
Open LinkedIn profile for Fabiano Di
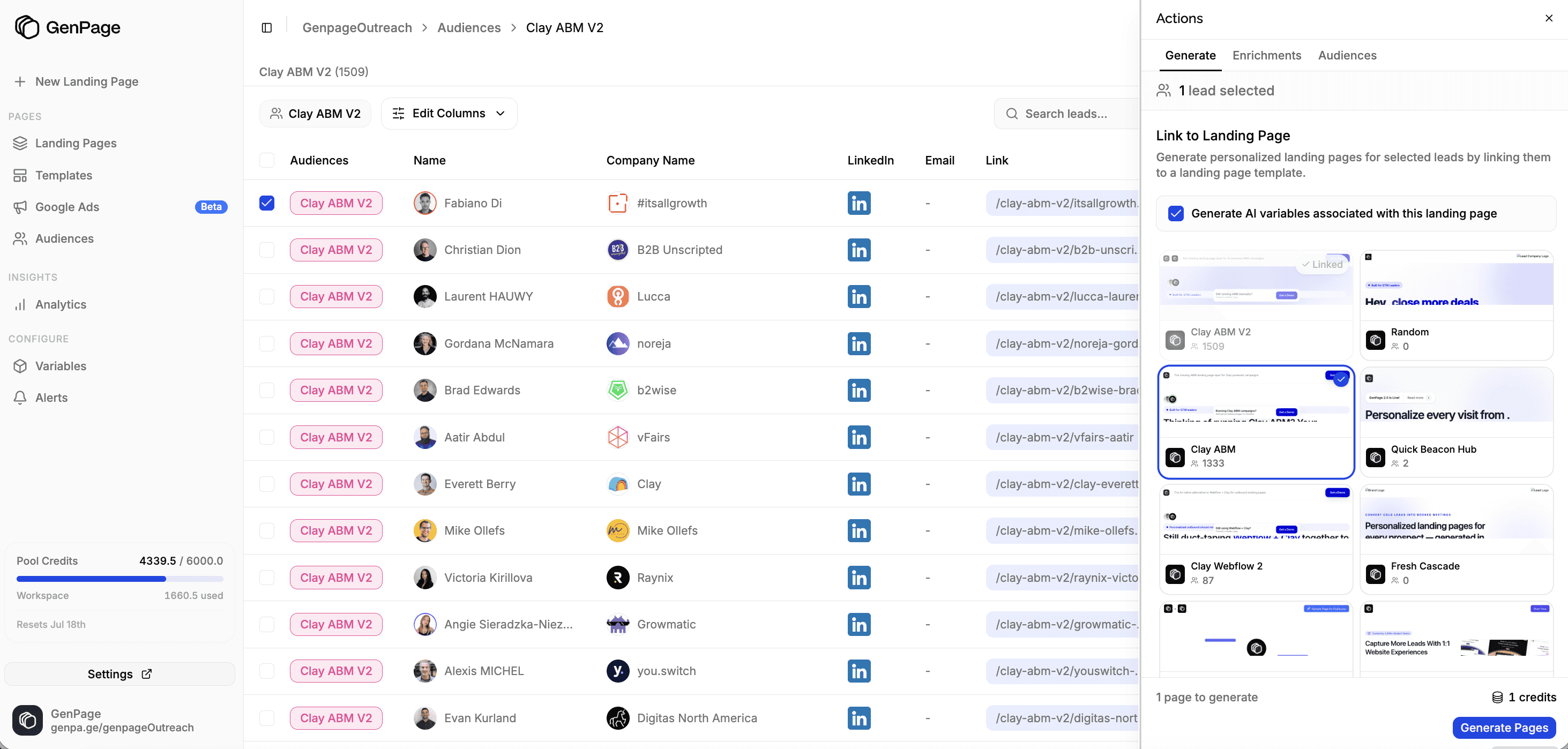(x=859, y=203)
